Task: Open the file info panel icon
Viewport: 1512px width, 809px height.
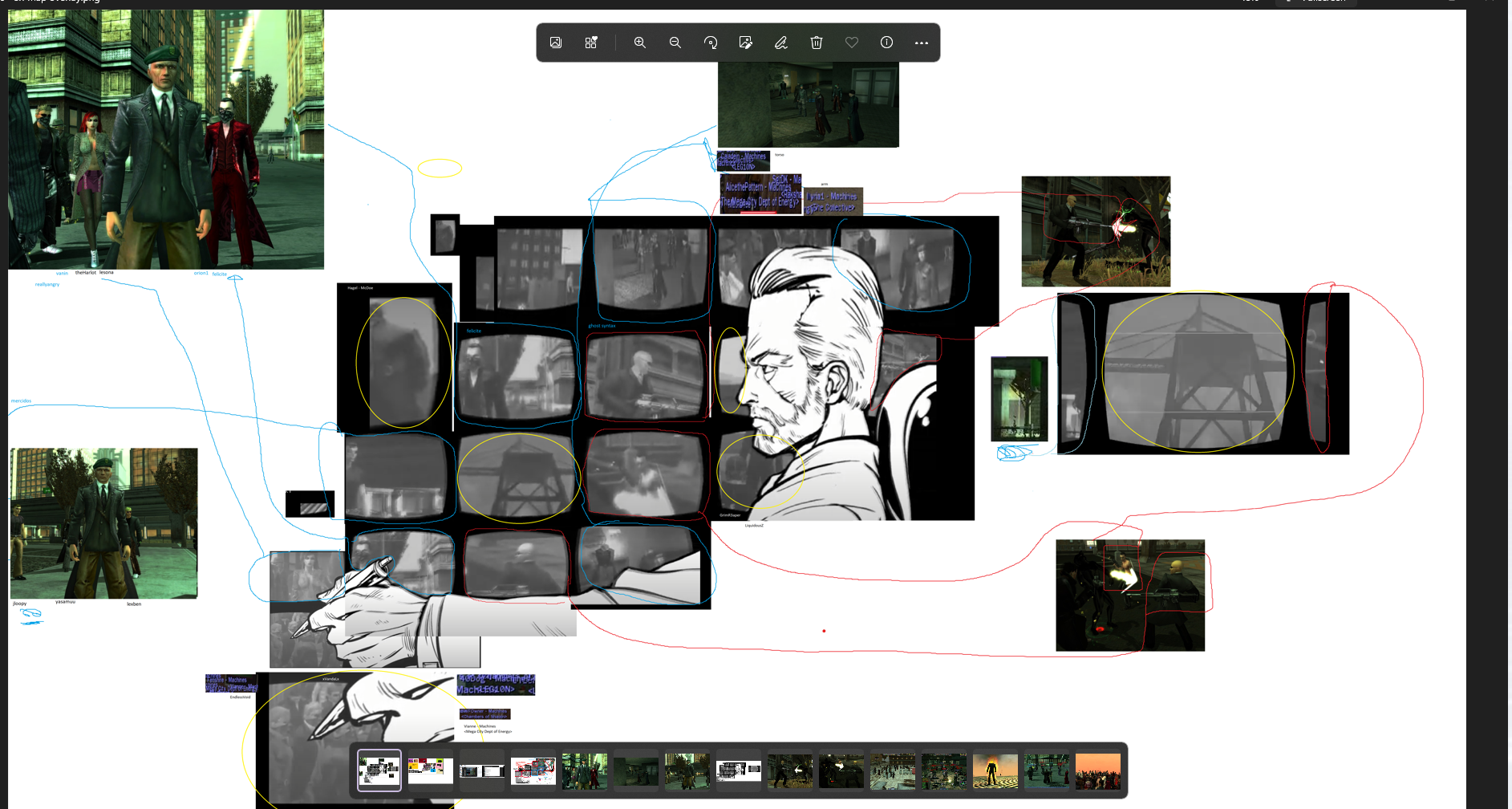Action: [886, 43]
